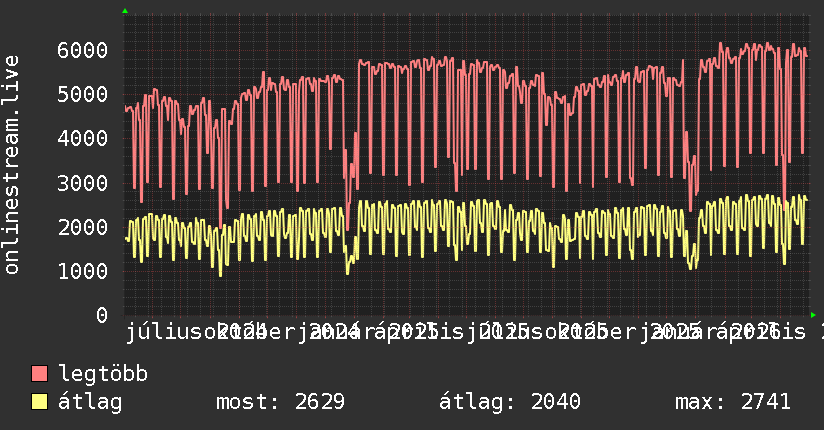
Task: Click the red legtöbb legend swatch
Action: click(x=39, y=374)
